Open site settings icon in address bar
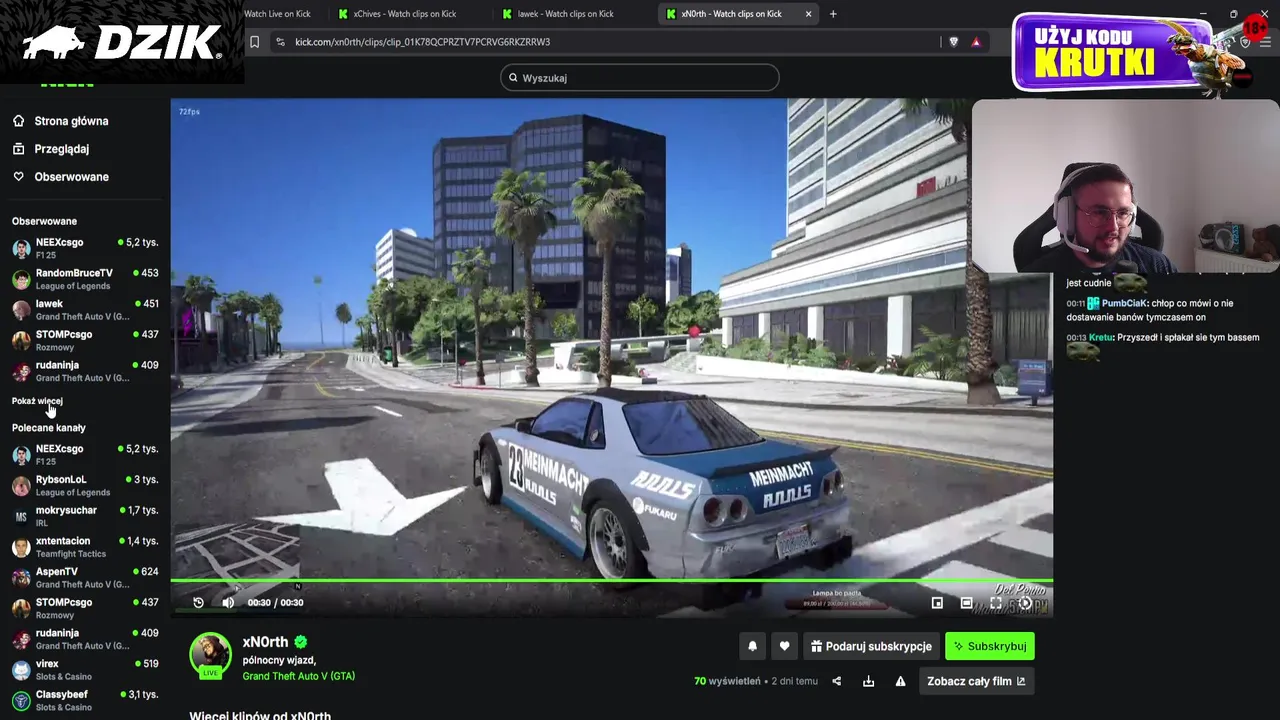The height and width of the screenshot is (720, 1280). coord(280,42)
